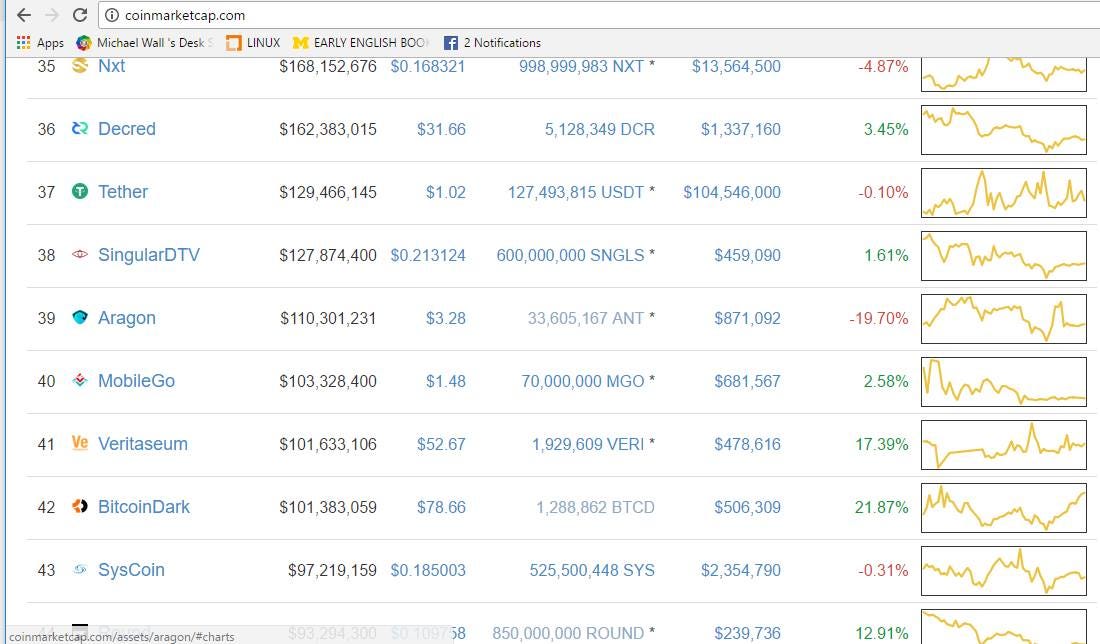
Task: Click the BitcoinDark coin logo icon
Action: tap(80, 506)
